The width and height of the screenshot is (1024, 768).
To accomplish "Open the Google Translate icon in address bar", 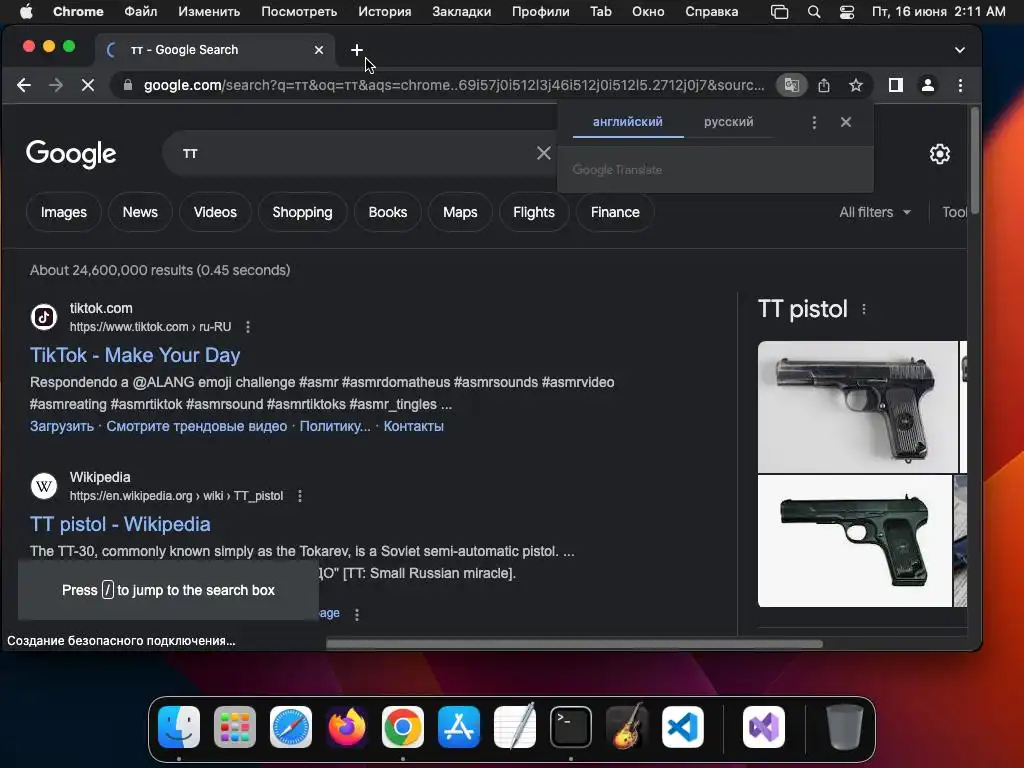I will click(x=792, y=85).
